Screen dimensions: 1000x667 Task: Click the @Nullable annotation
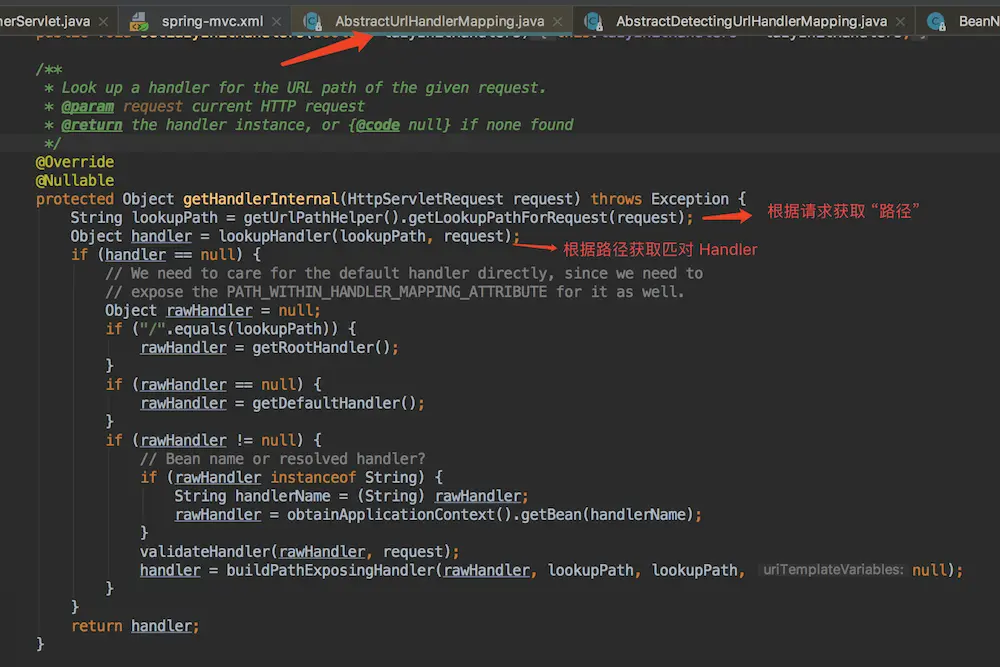(x=75, y=181)
